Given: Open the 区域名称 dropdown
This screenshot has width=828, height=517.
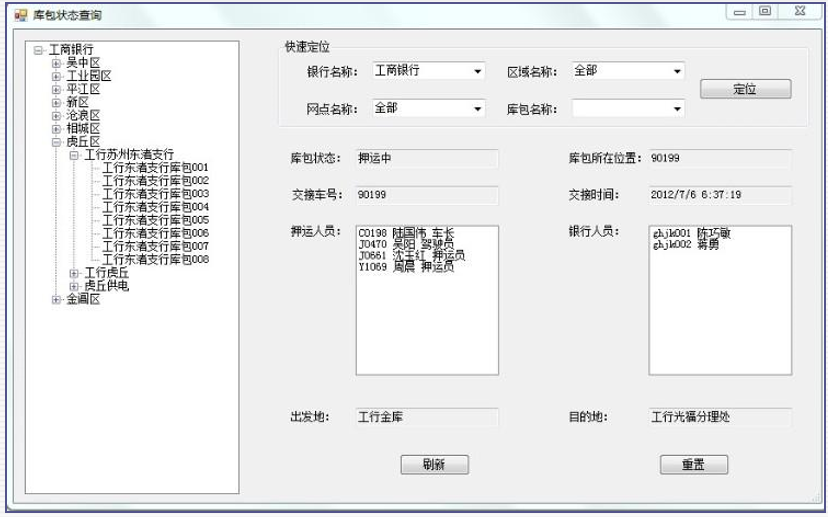Looking at the screenshot, I should click(677, 71).
